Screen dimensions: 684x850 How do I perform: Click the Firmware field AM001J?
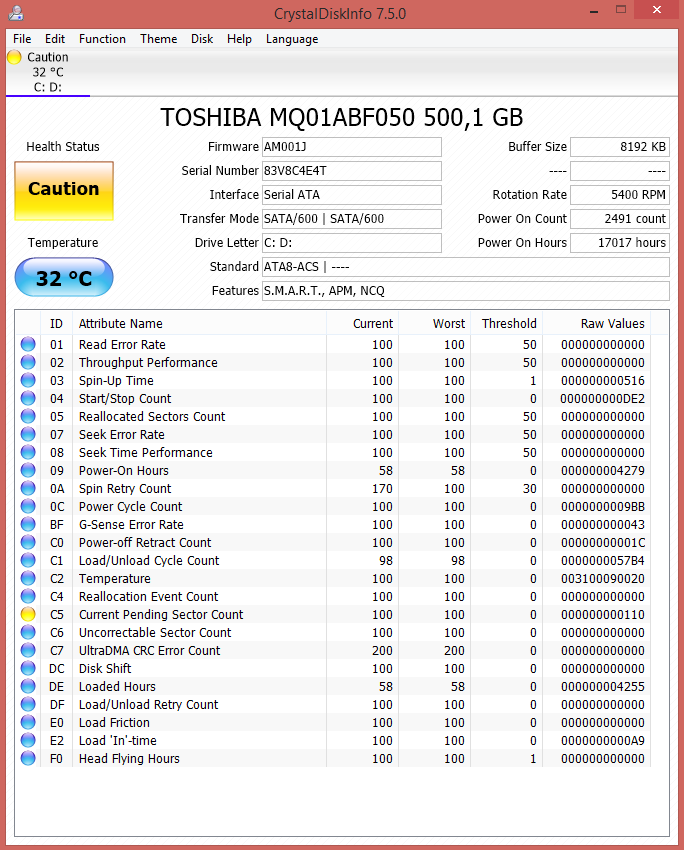[x=352, y=147]
